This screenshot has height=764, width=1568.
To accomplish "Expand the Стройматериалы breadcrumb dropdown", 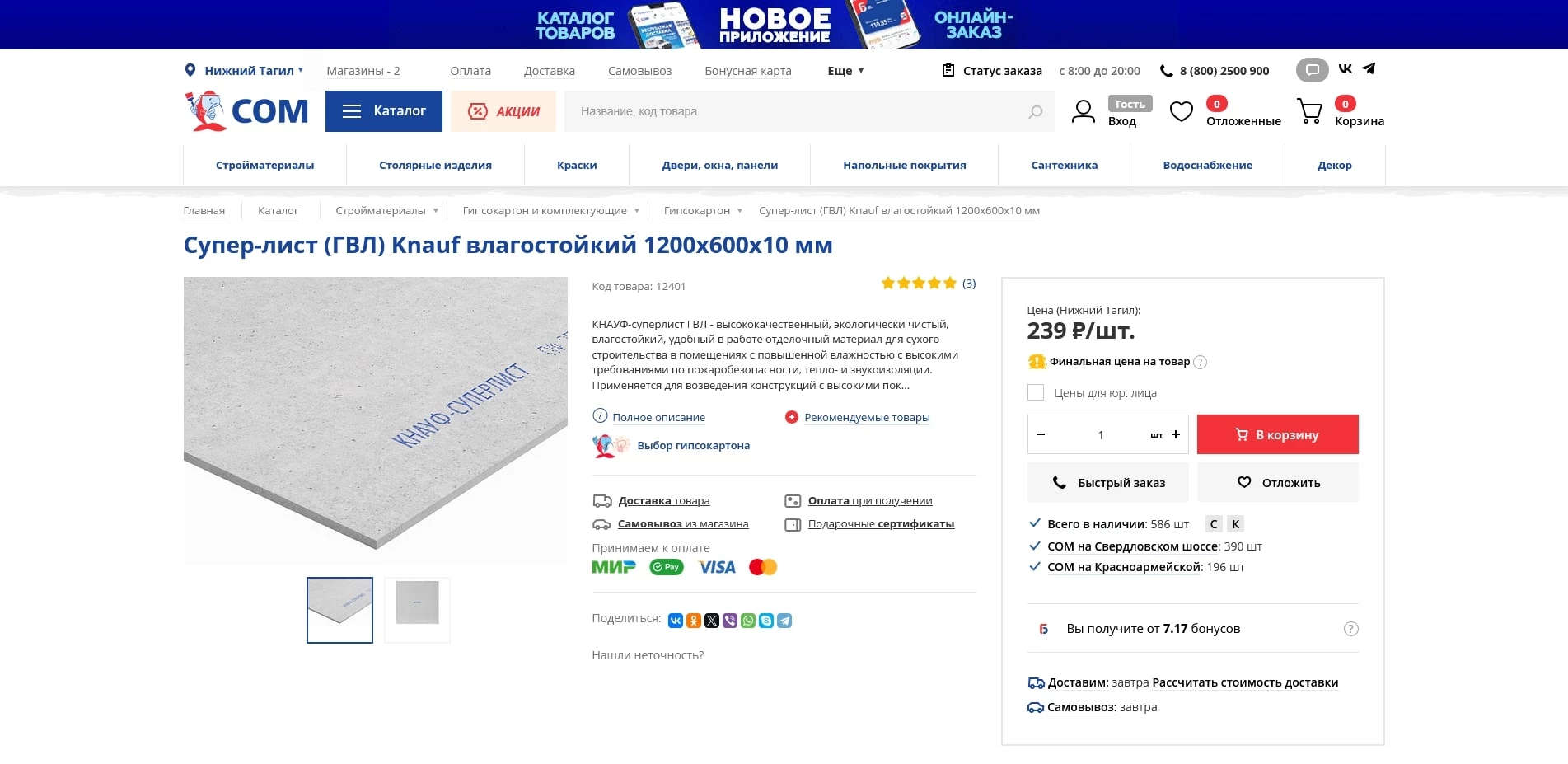I will (x=436, y=211).
